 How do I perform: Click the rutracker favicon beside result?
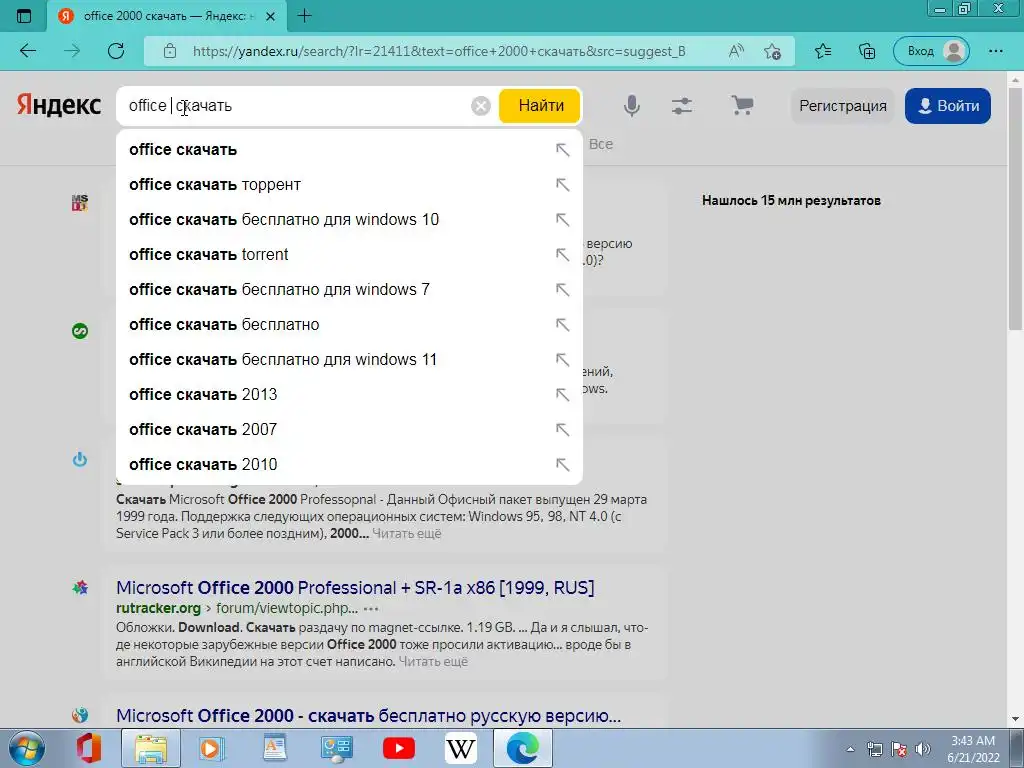tap(80, 588)
